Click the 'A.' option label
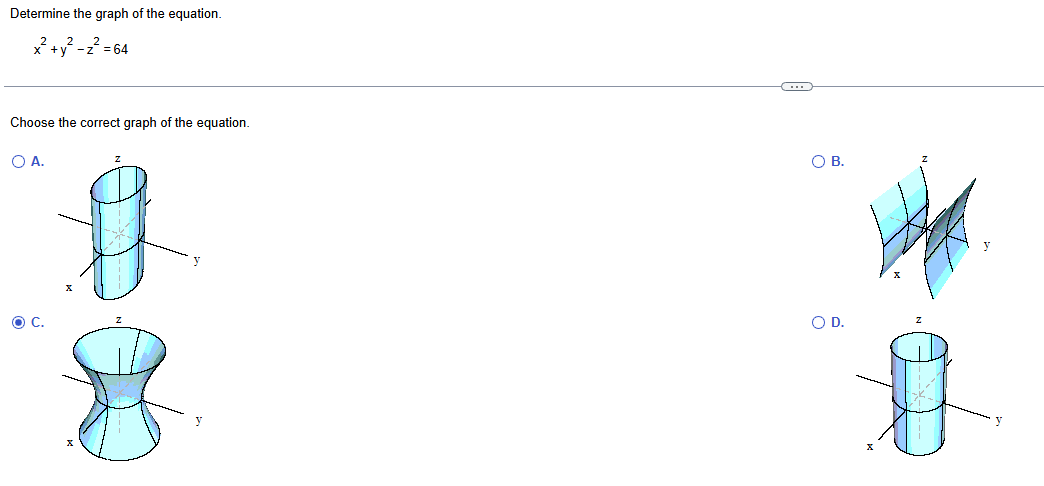Screen dimensions: 1044x486 (x=38, y=161)
